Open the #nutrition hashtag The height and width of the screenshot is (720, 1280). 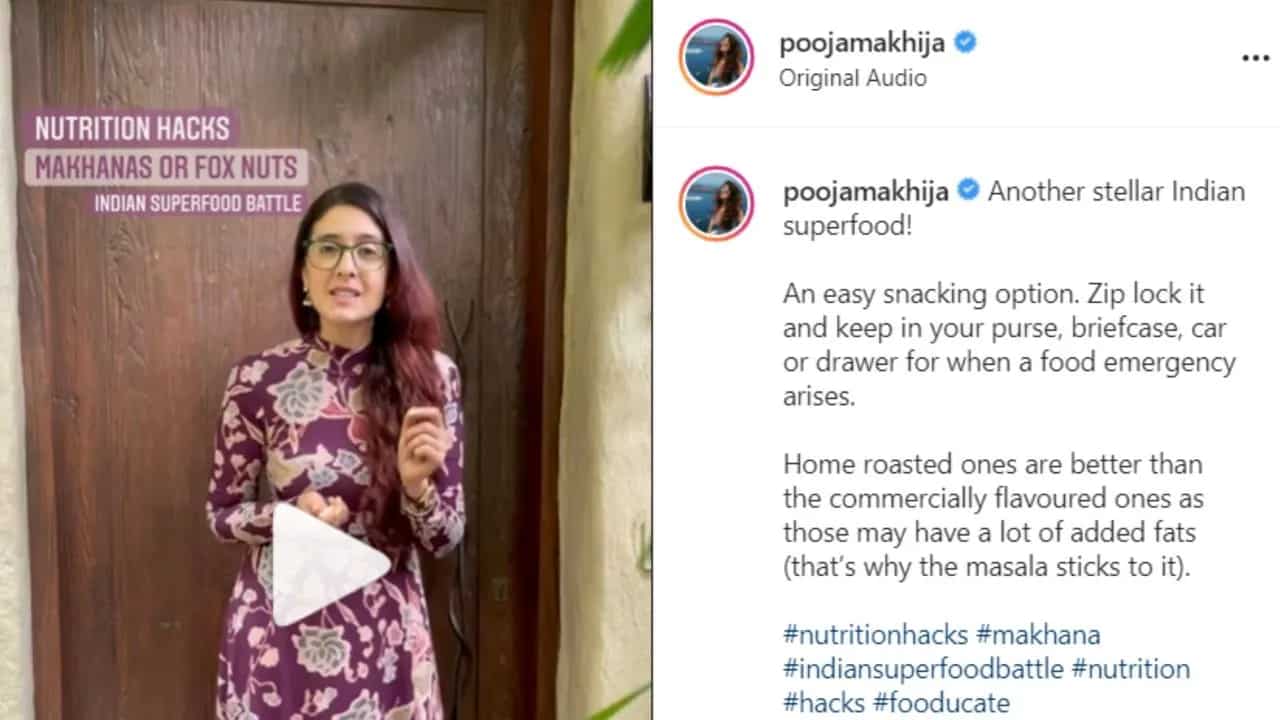pos(1130,668)
